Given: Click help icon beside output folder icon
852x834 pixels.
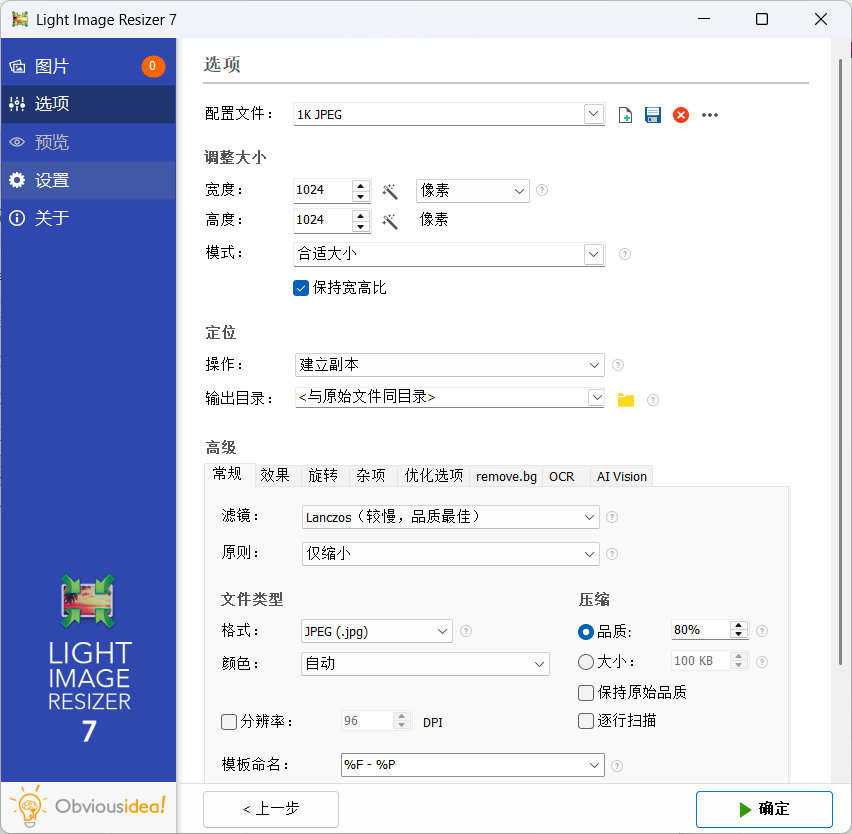Looking at the screenshot, I should tap(653, 400).
